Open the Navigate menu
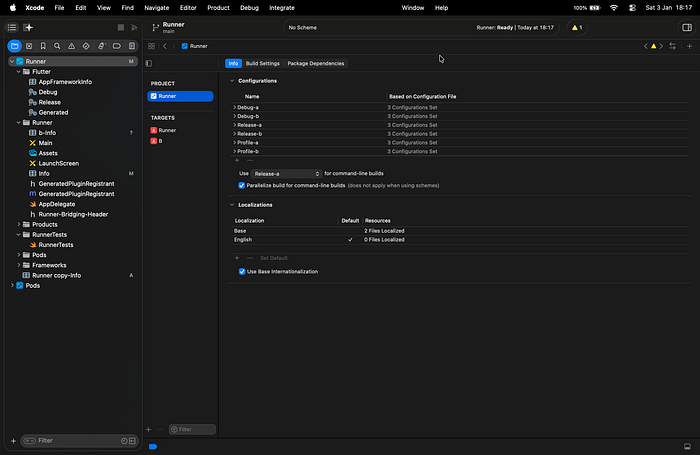The height and width of the screenshot is (455, 700). (157, 8)
